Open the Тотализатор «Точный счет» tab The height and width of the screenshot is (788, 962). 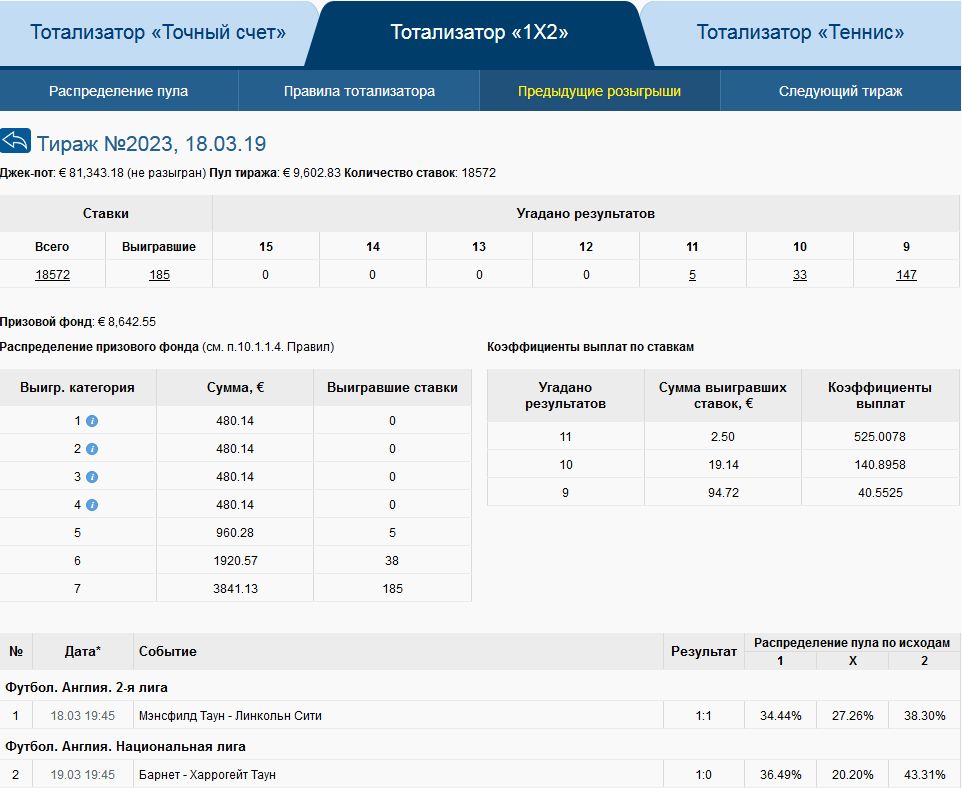(x=158, y=33)
